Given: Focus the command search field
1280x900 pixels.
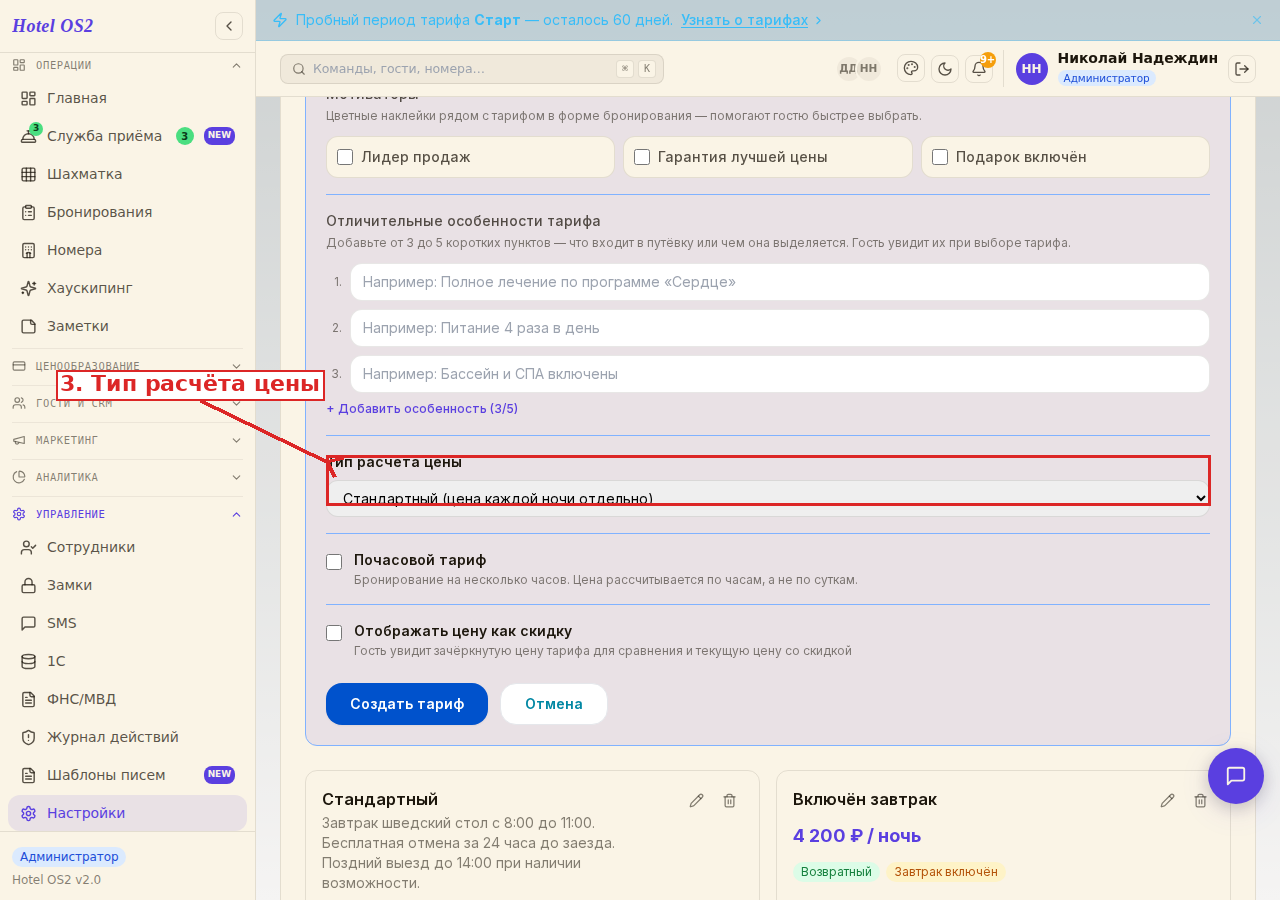Looking at the screenshot, I should [x=472, y=69].
